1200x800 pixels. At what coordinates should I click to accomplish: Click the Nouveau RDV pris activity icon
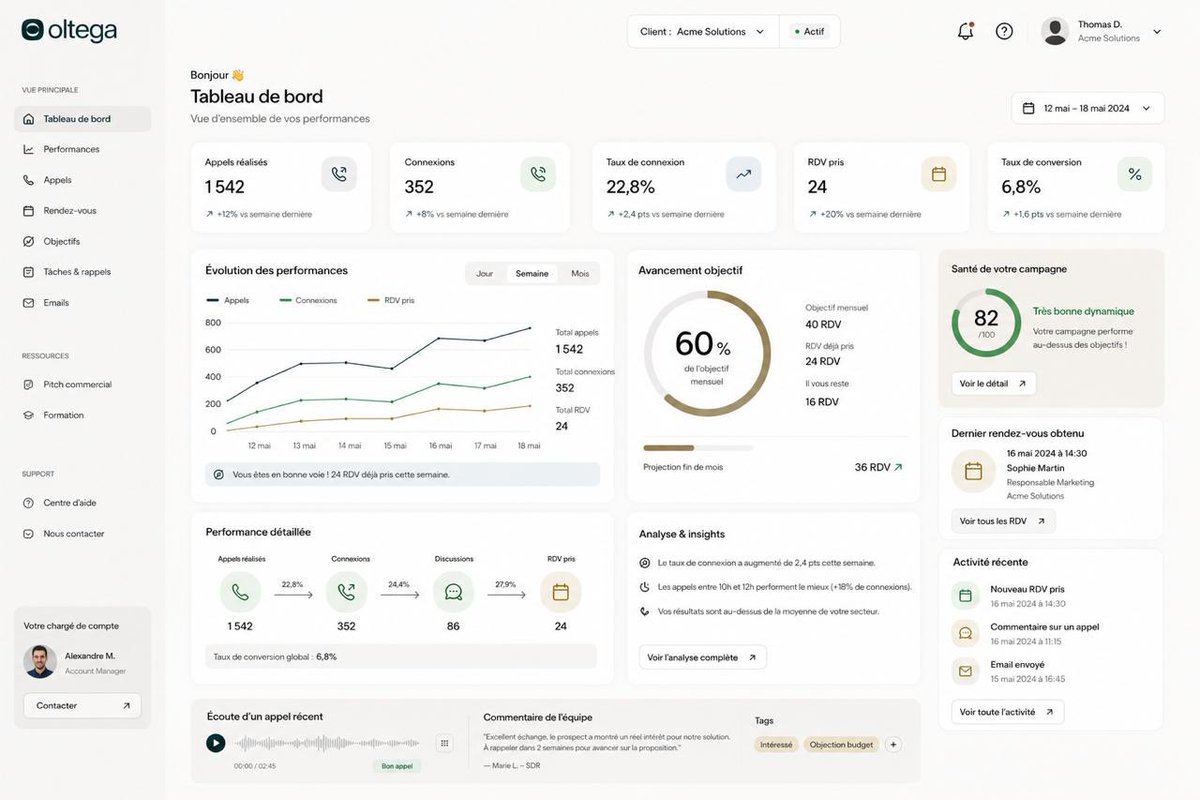(x=965, y=596)
